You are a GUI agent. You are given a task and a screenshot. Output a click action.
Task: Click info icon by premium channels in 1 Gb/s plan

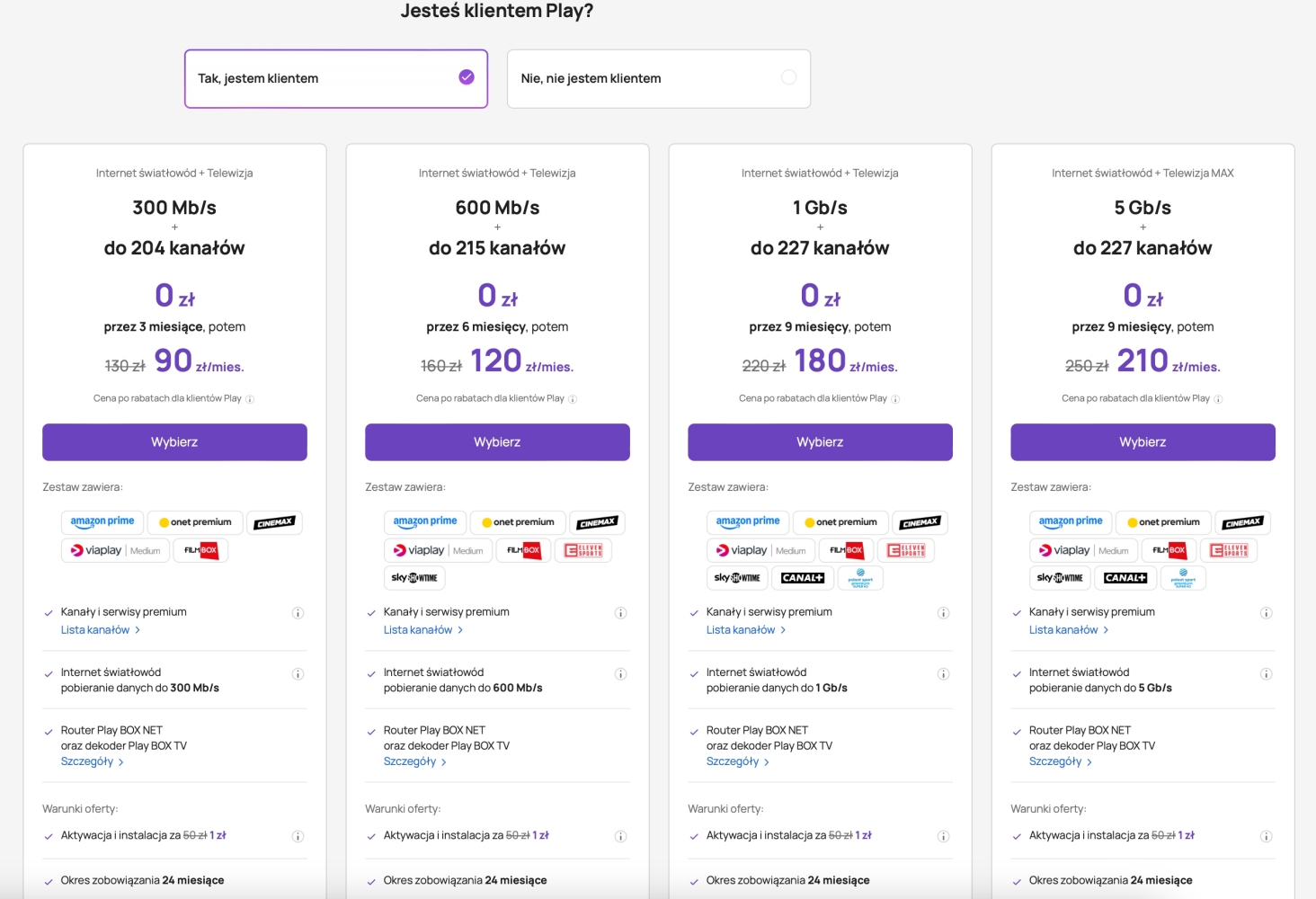[x=943, y=613]
